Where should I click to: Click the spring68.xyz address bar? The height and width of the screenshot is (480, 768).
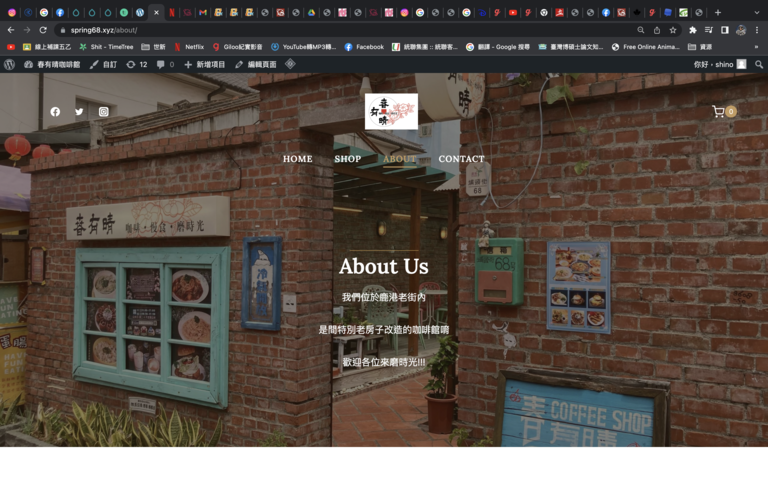(x=300, y=30)
